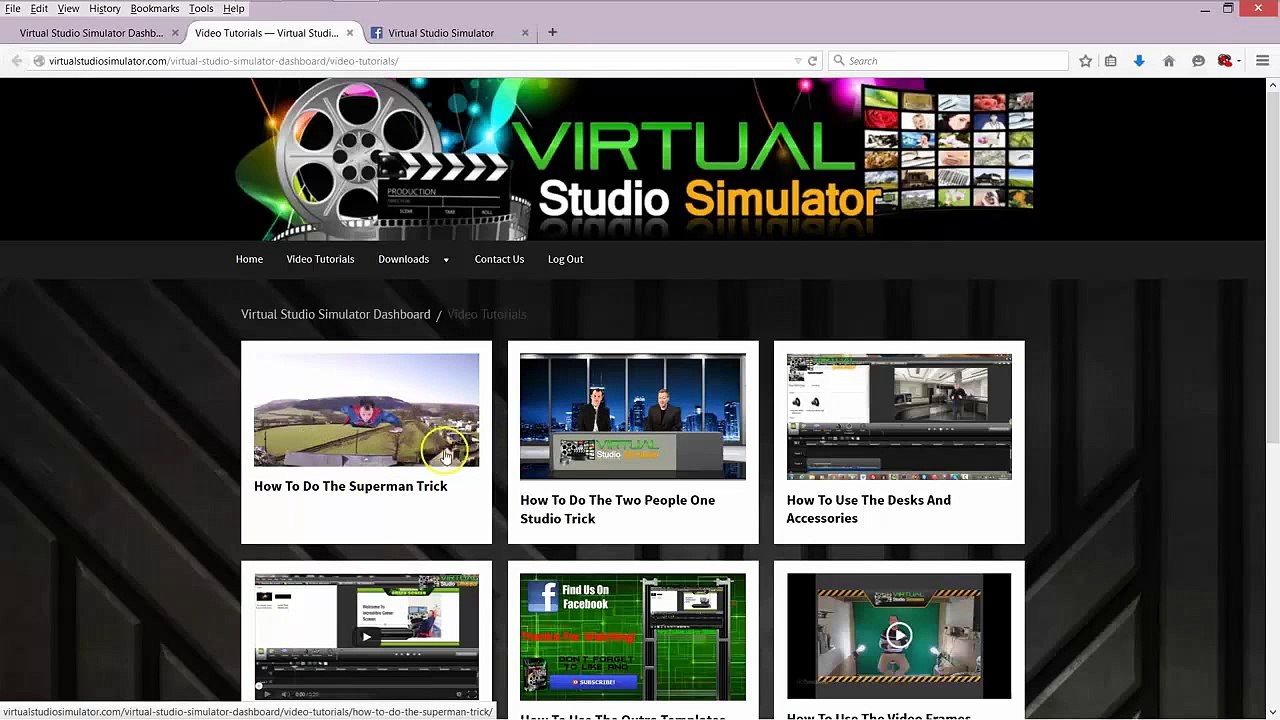
Task: Go to the browser Home page icon
Action: (1168, 61)
